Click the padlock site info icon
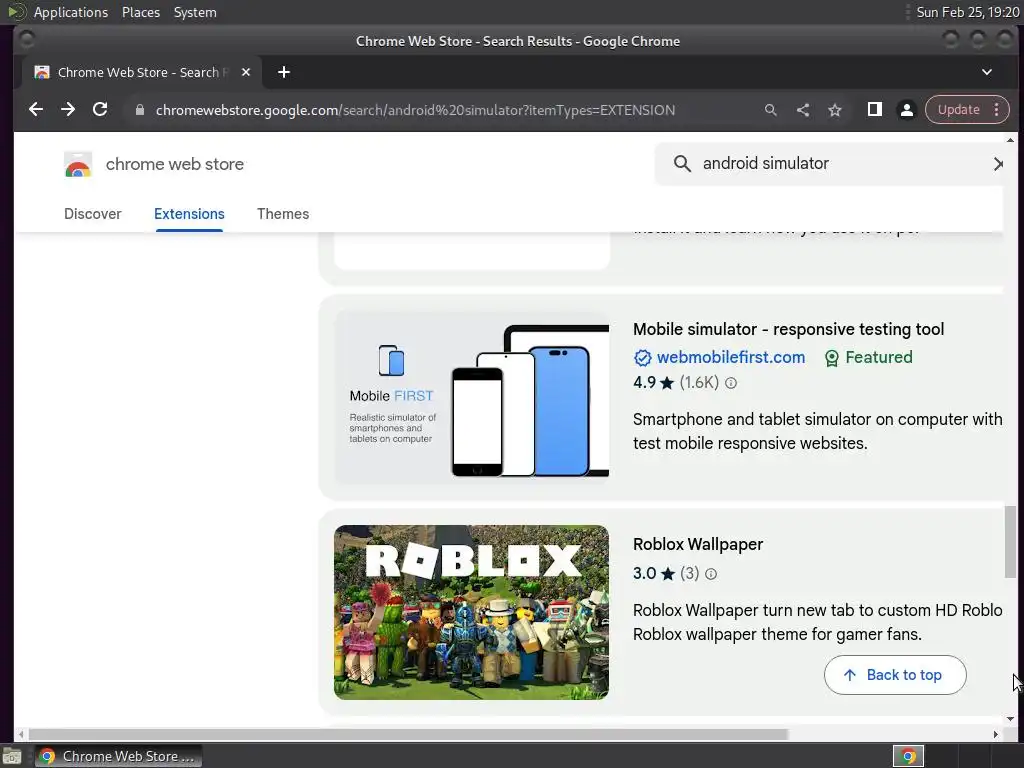The image size is (1024, 768). [139, 110]
